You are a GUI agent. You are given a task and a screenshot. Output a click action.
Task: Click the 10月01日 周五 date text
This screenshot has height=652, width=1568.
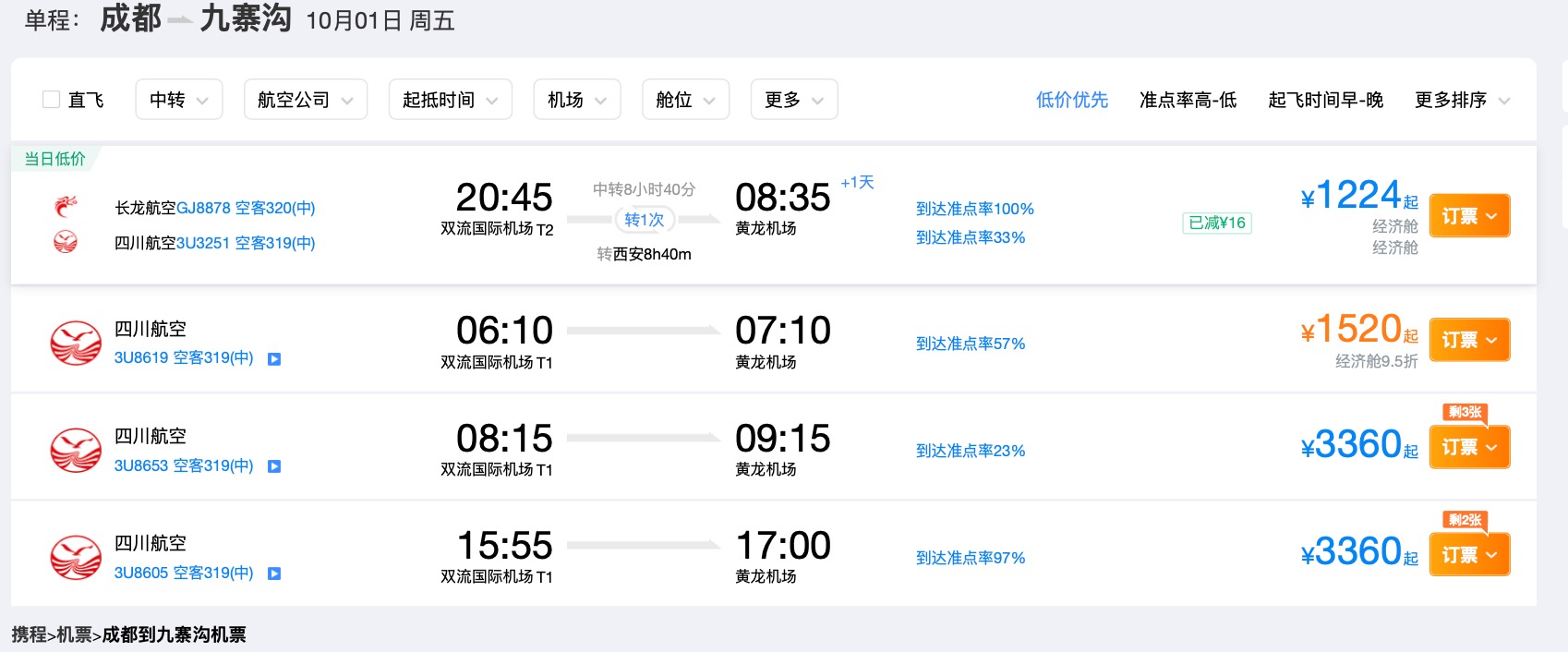point(380,20)
